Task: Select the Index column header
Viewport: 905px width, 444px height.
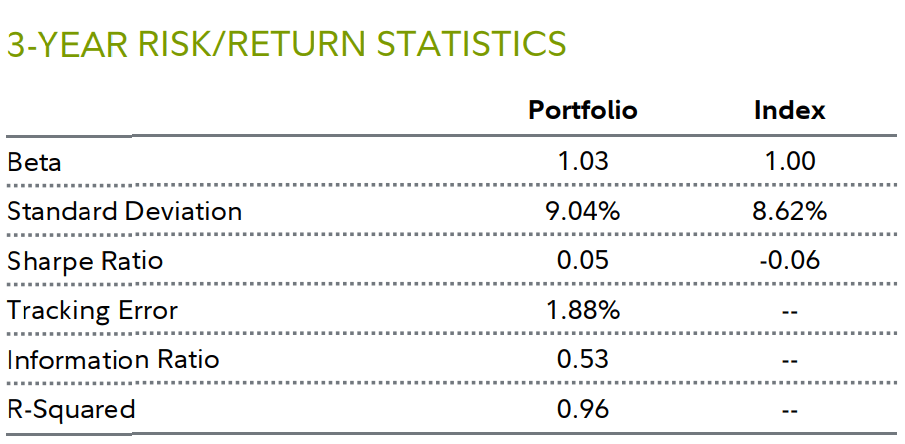Action: coord(789,110)
